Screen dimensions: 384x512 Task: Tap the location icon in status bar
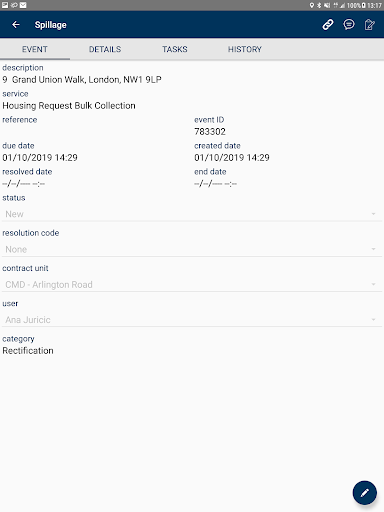(x=312, y=5)
